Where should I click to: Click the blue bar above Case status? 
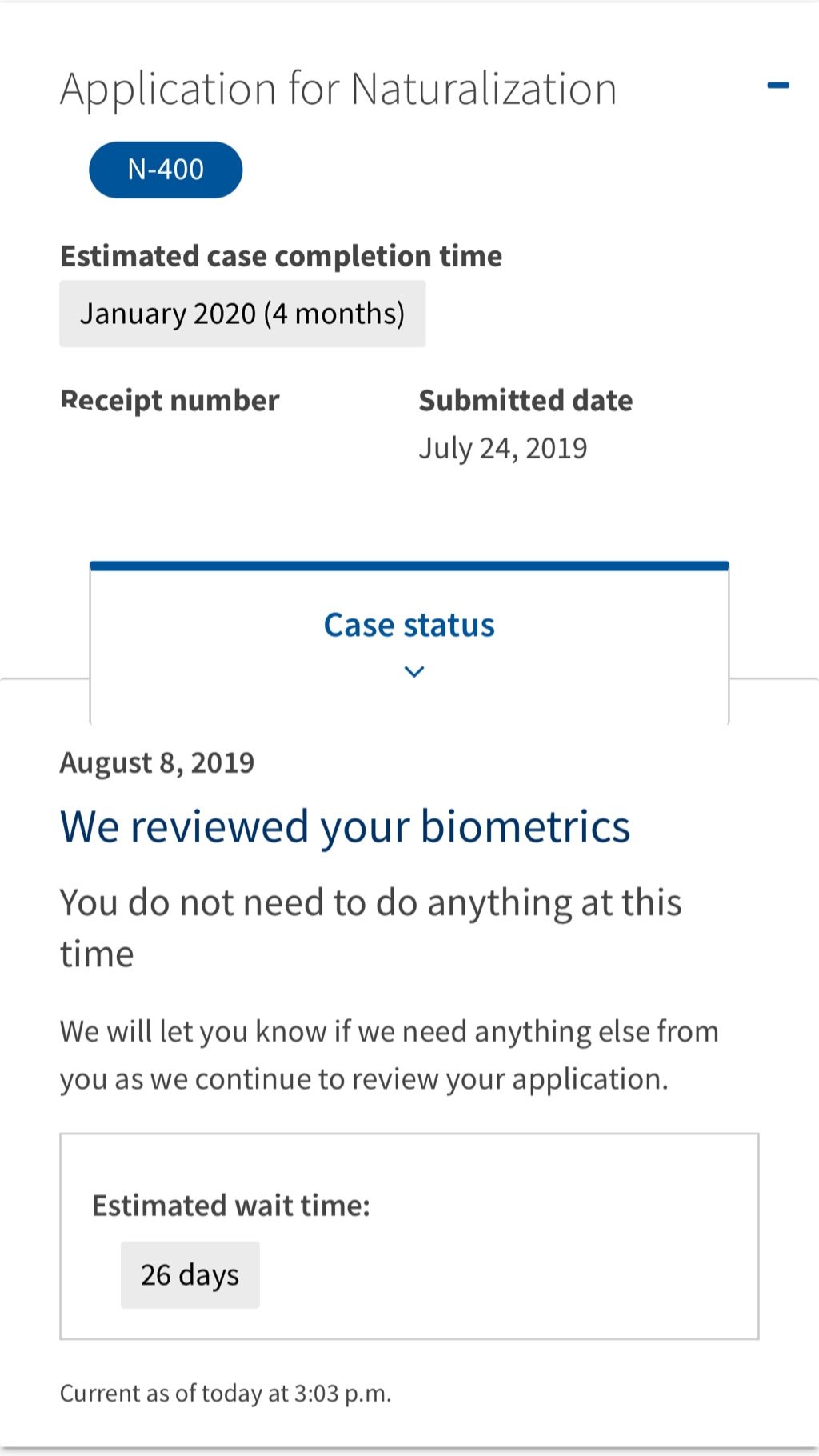coord(409,566)
